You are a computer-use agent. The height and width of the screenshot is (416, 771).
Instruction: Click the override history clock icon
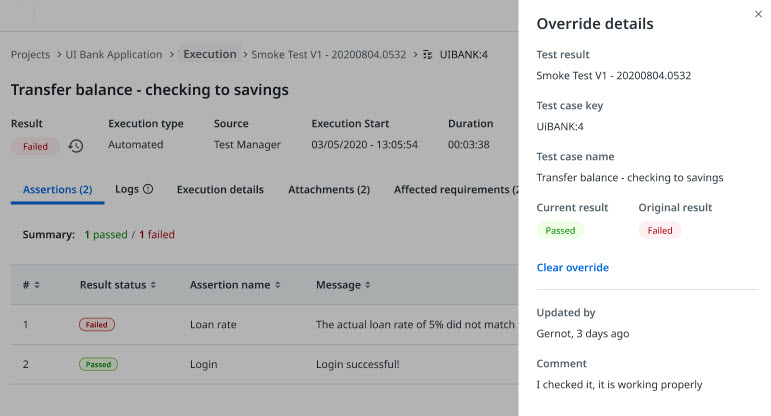[76, 146]
